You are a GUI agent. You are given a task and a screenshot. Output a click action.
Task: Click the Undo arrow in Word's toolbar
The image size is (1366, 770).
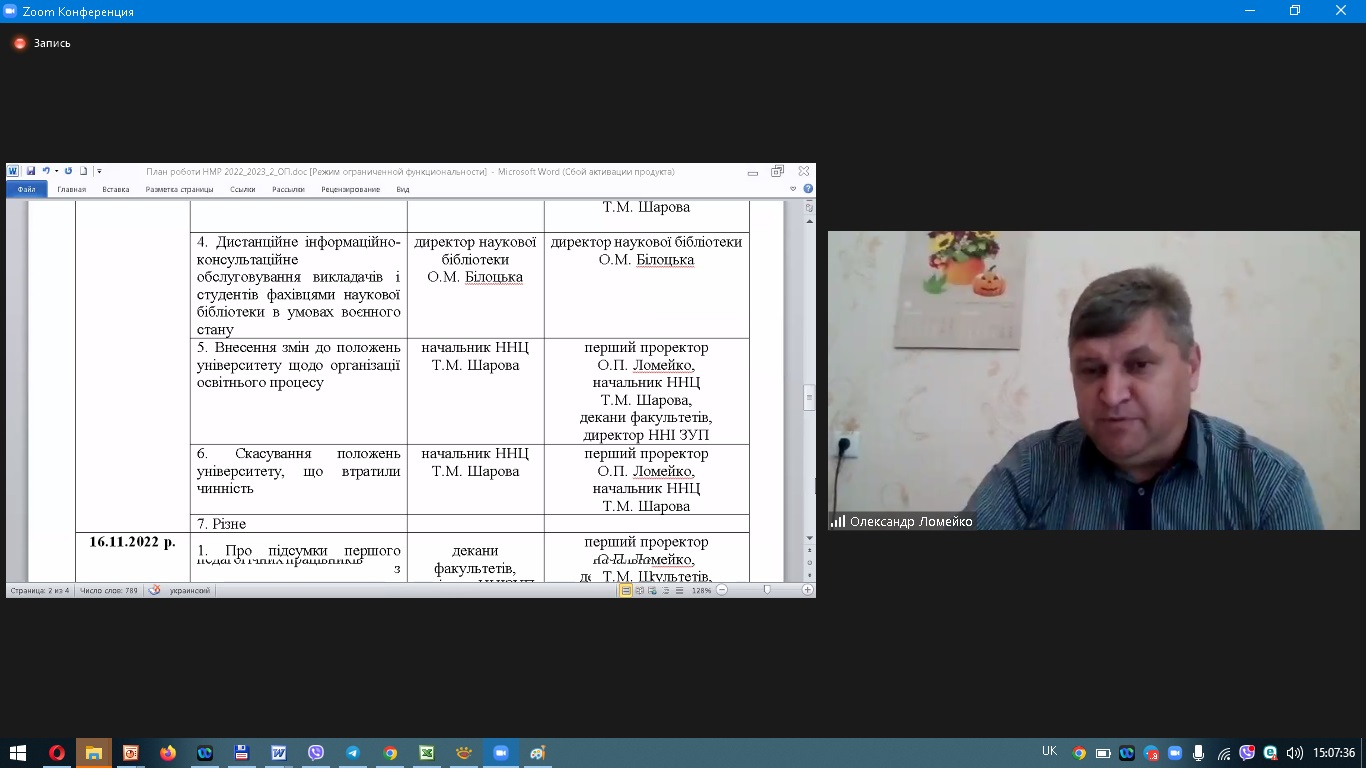[45, 171]
